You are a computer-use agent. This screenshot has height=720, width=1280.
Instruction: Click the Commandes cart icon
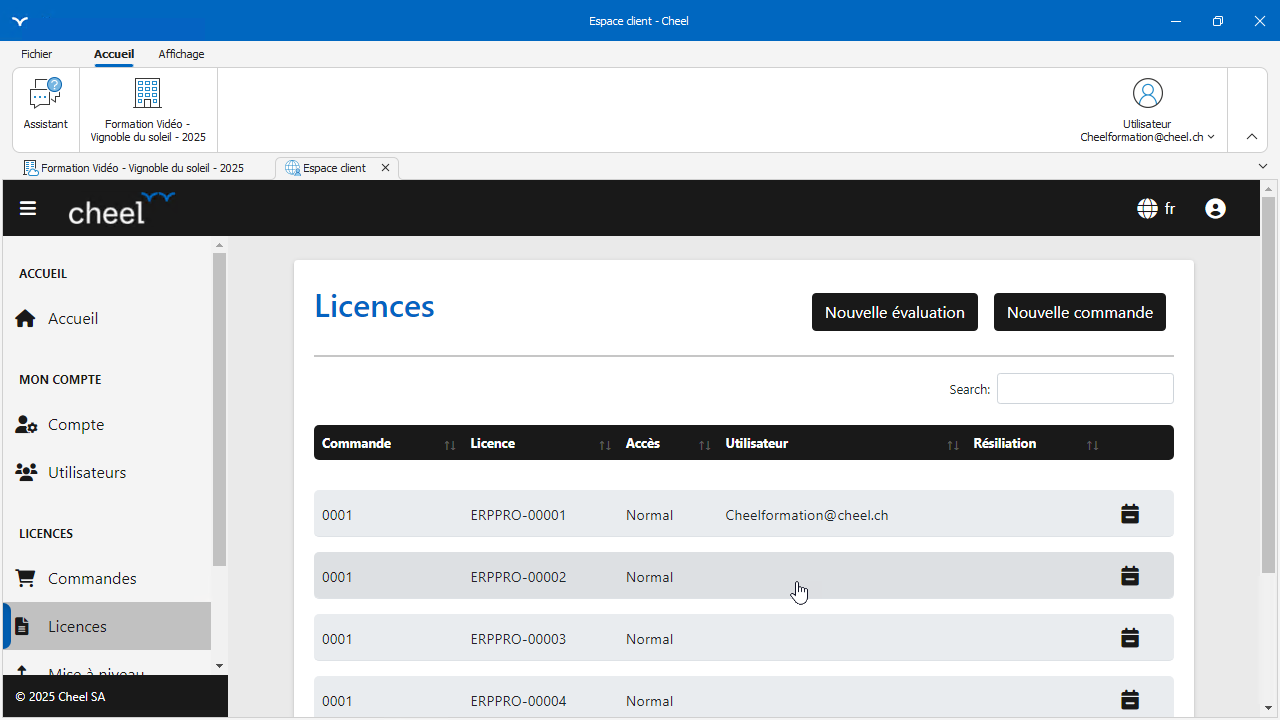[x=26, y=578]
